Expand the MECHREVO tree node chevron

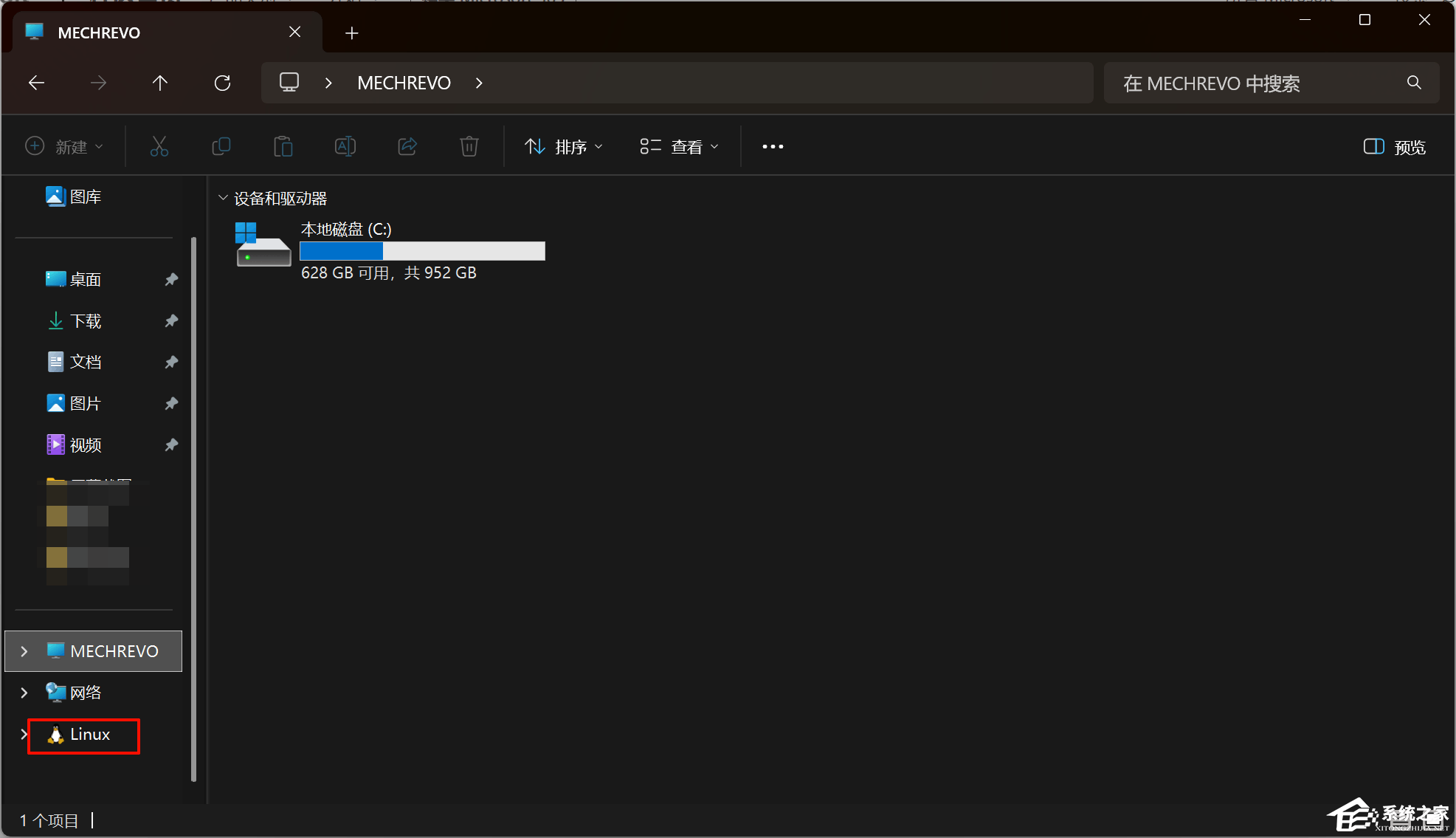23,650
